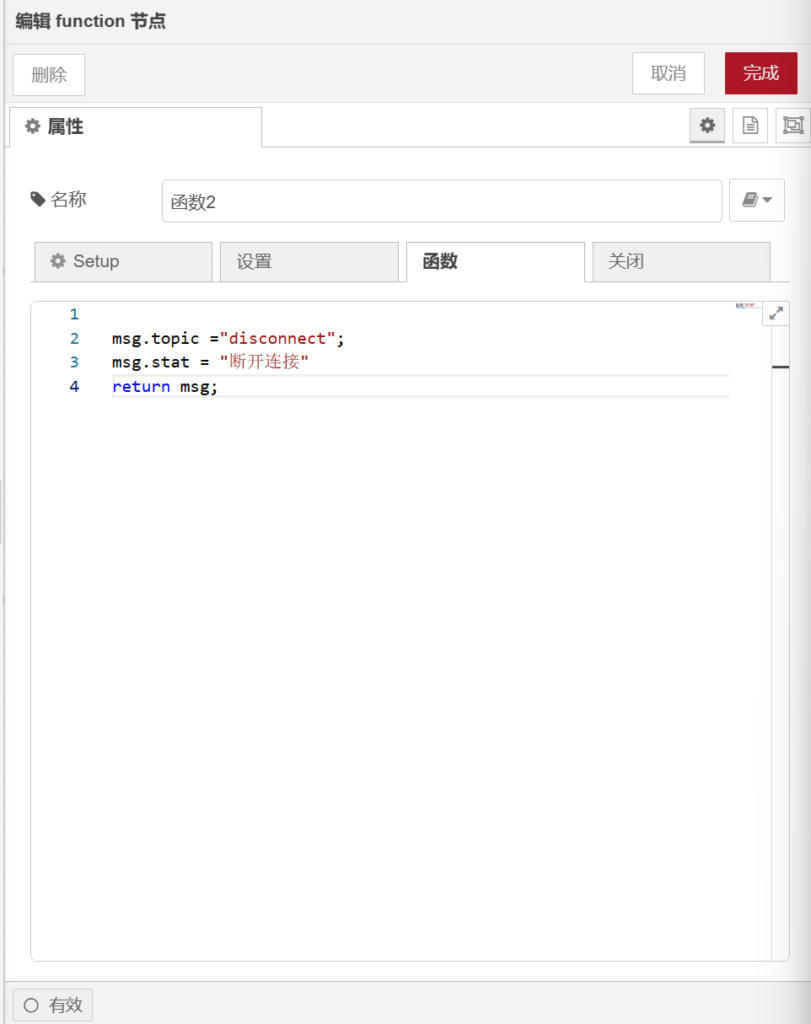The height and width of the screenshot is (1024, 811).
Task: Click the editor's vertical scrollbar
Action: 780,600
